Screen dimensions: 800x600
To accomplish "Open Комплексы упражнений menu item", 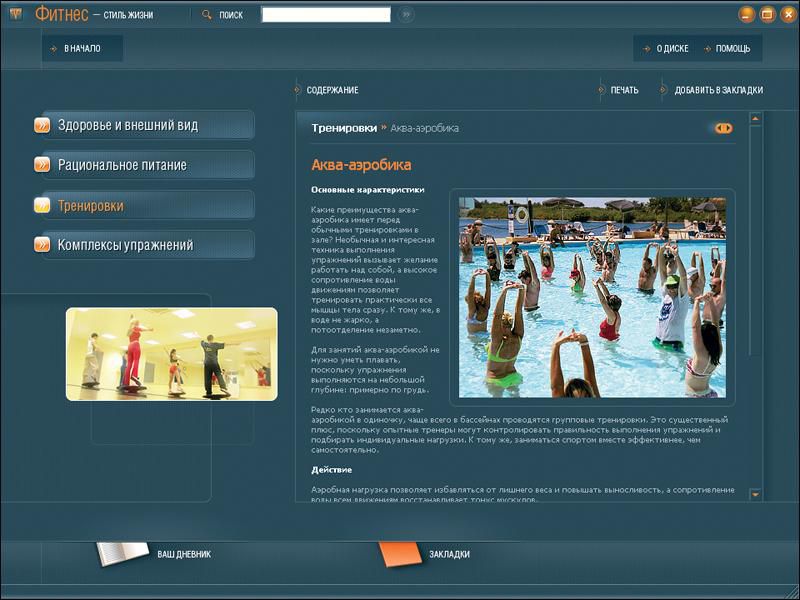I will tap(125, 245).
